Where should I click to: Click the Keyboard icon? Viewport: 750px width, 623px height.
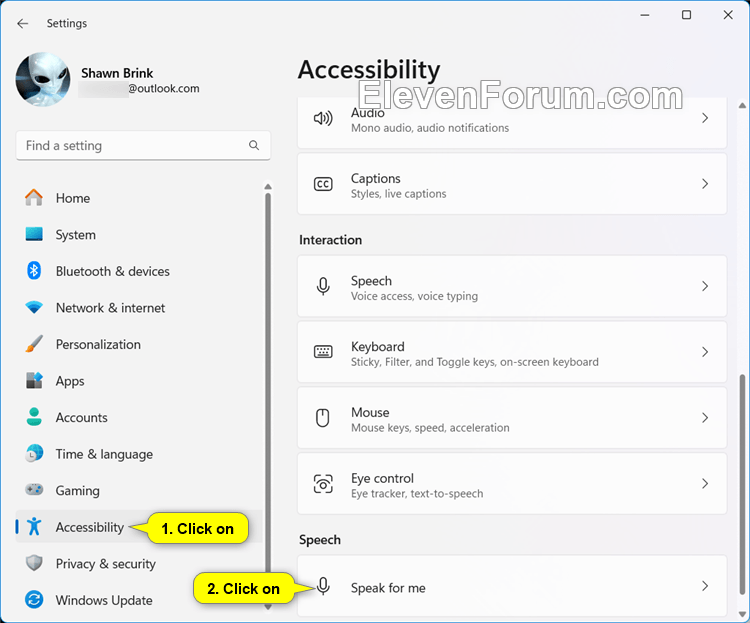(323, 352)
